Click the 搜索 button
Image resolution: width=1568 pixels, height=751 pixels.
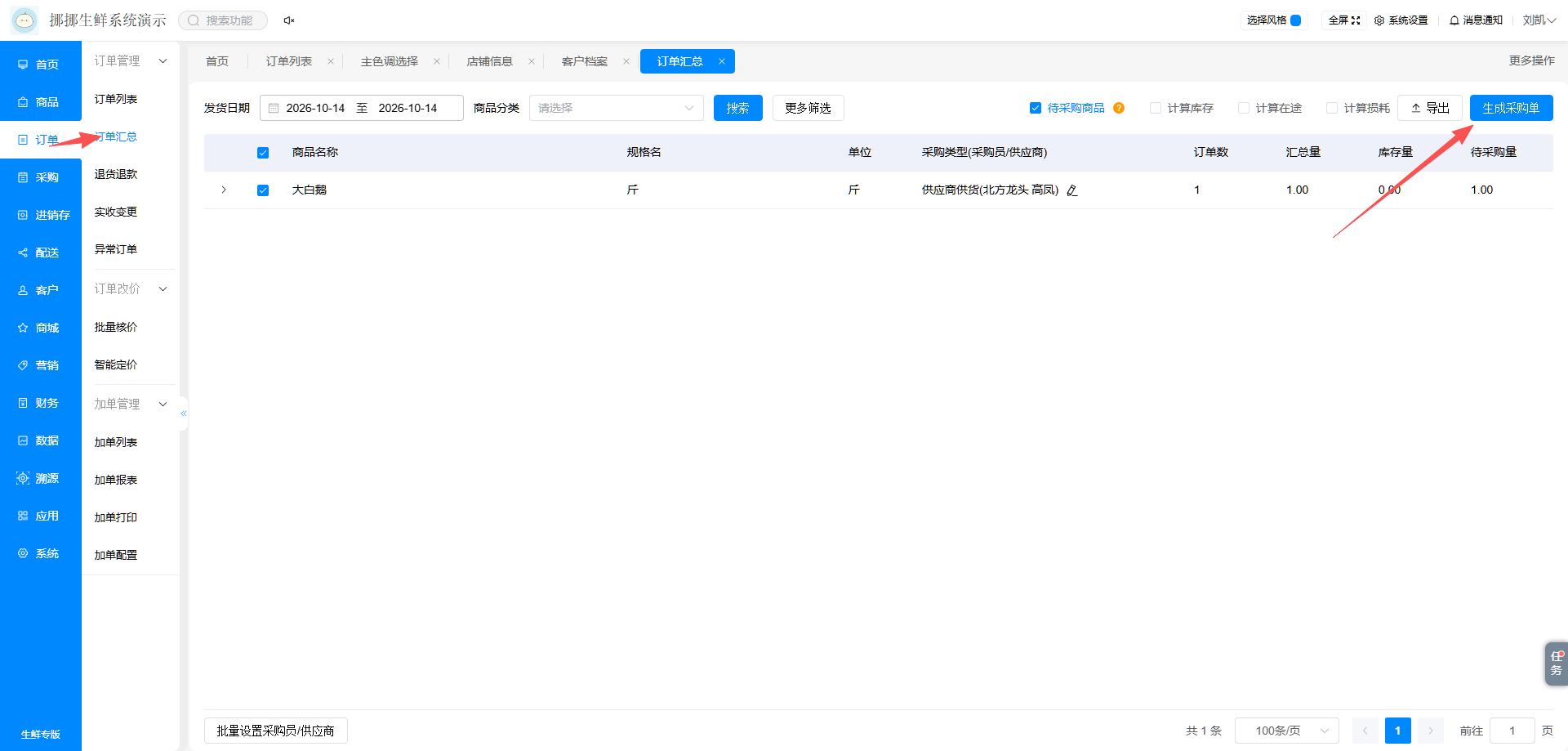point(738,108)
